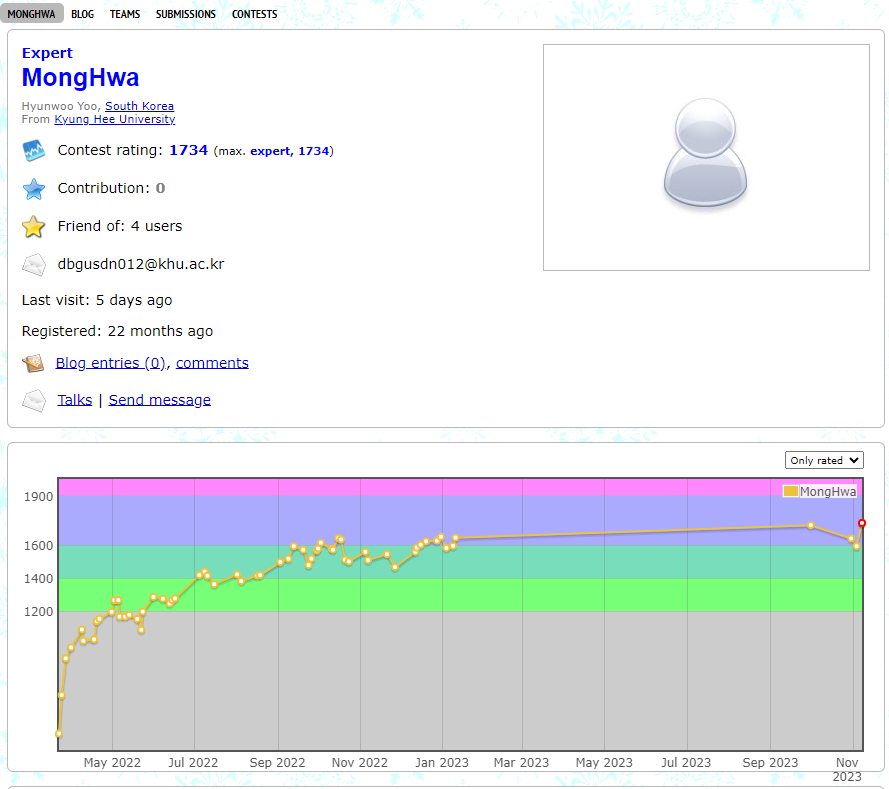This screenshot has height=789, width=889.
Task: Click the contest rating value 1734
Action: point(189,150)
